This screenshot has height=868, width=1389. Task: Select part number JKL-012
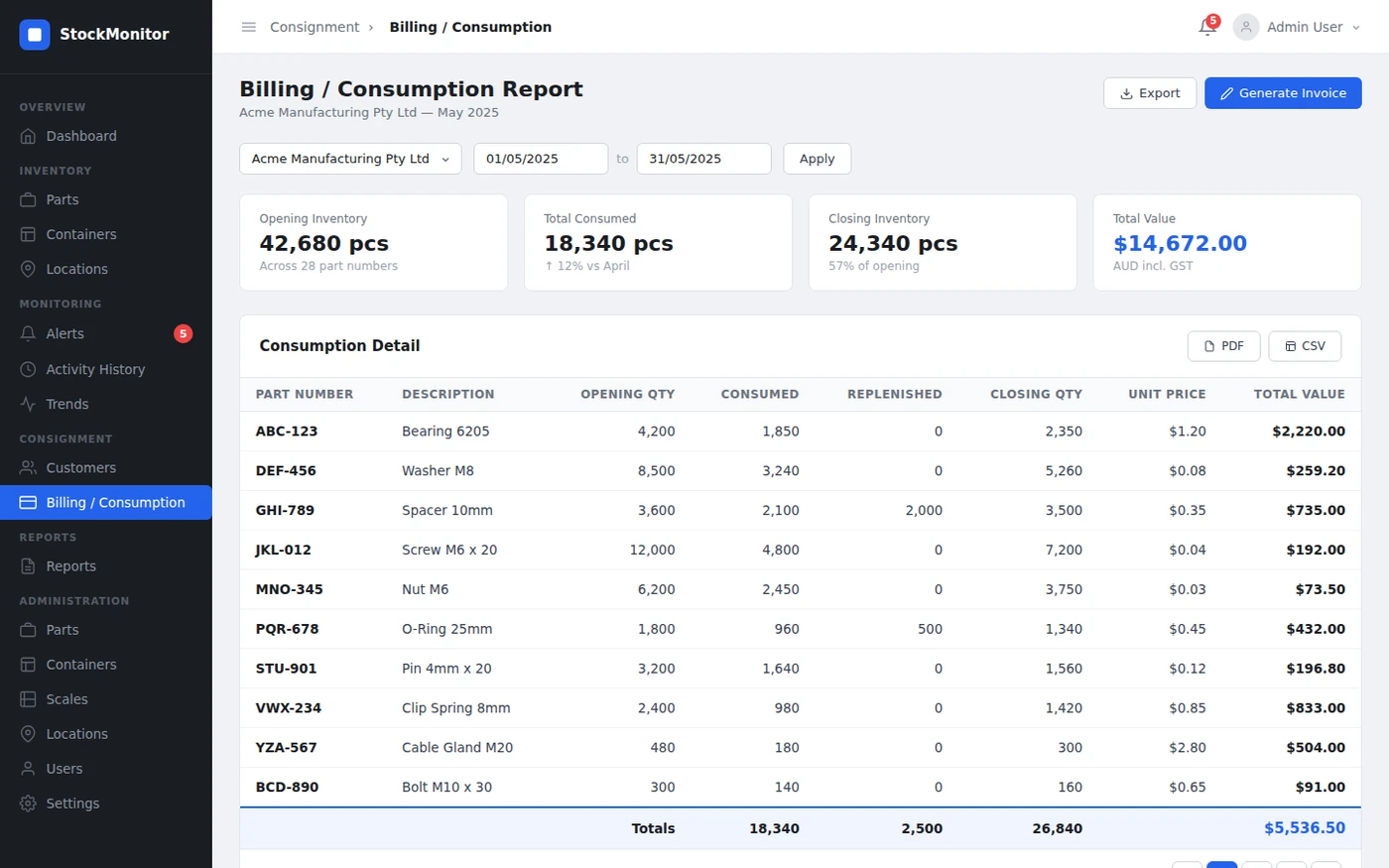[x=284, y=550]
